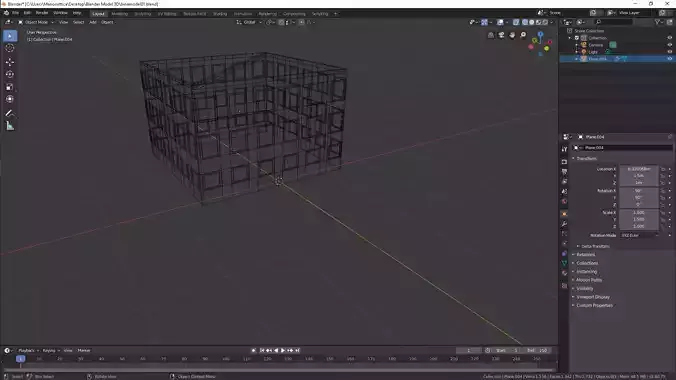Expand the Viewport Display panel
The image size is (676, 380).
593,297
